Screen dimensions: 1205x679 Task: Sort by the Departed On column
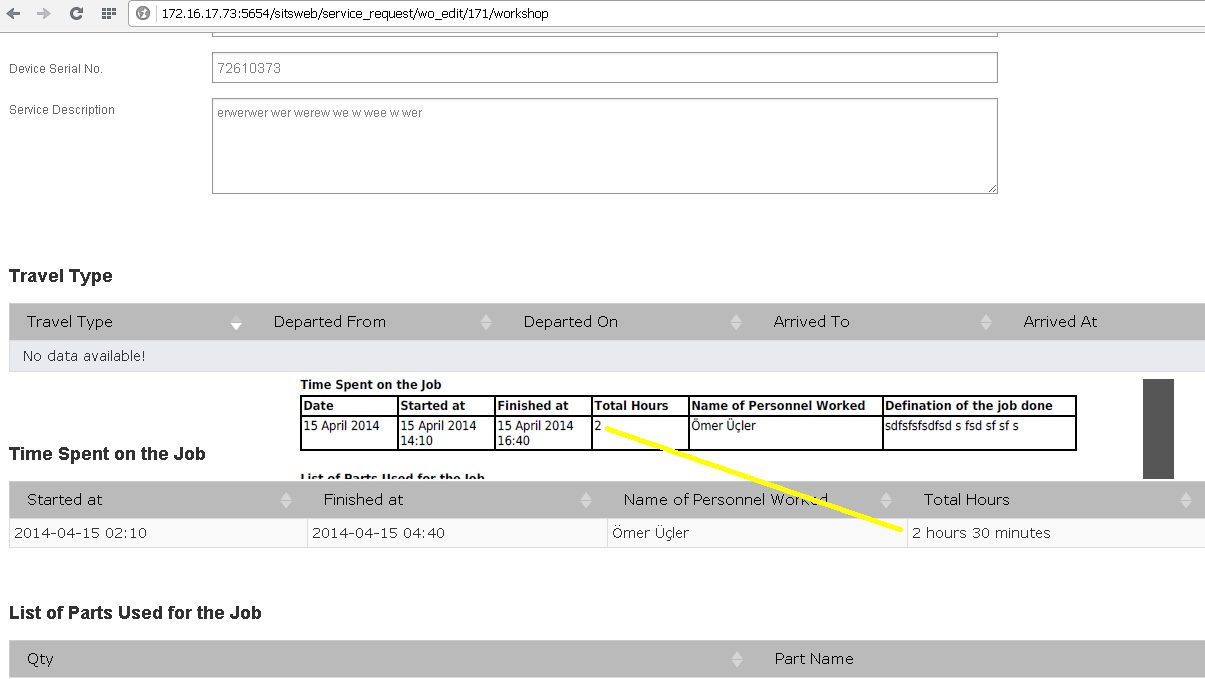631,322
